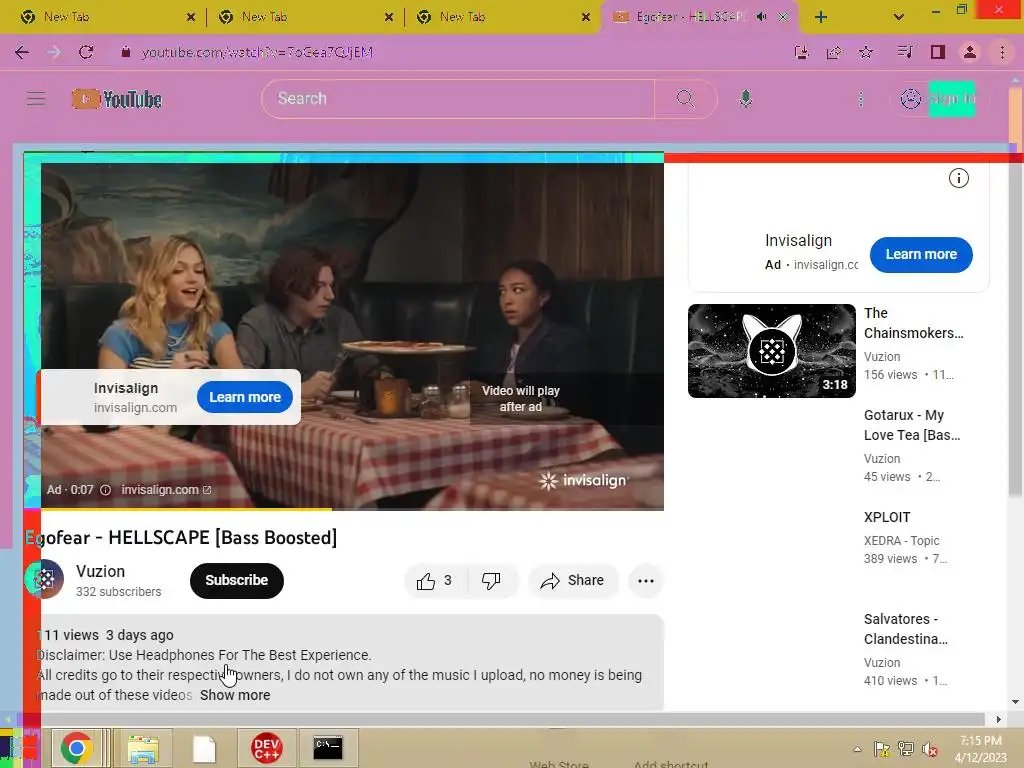Image resolution: width=1024 pixels, height=768 pixels.
Task: Open a new tab with plus button
Action: pos(821,17)
